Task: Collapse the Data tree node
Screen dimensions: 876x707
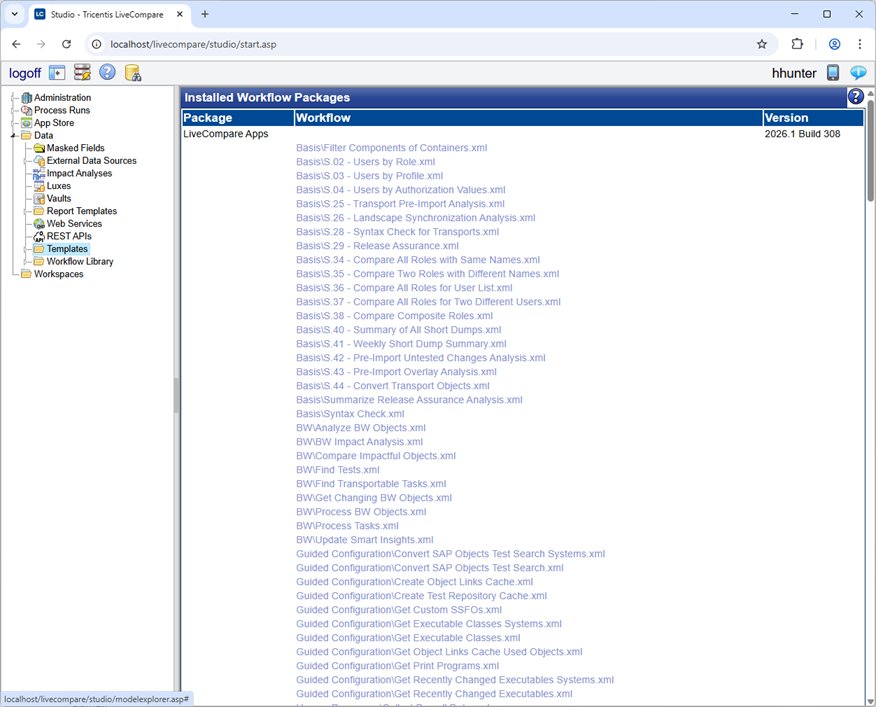Action: tap(14, 136)
